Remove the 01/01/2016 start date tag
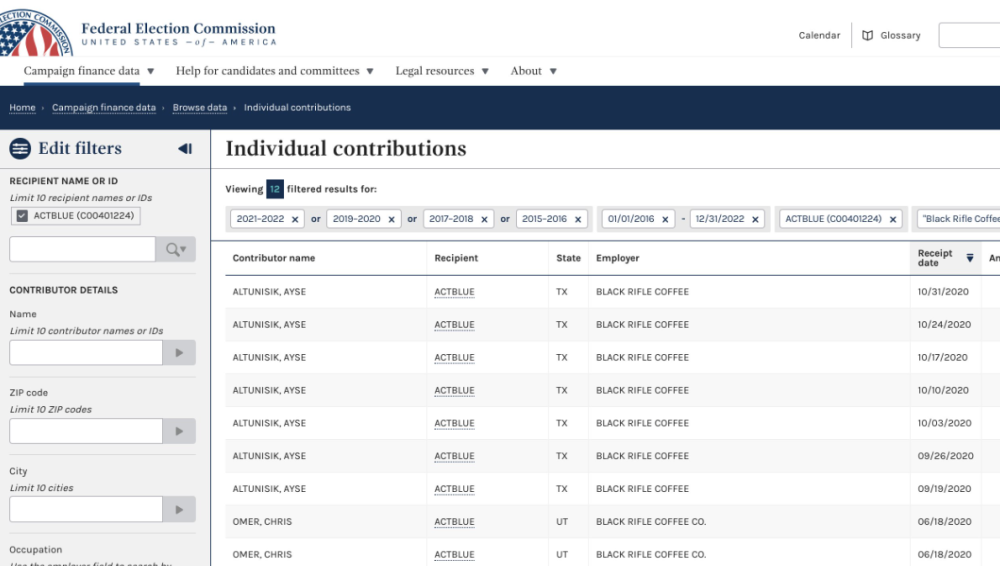1000x566 pixels. click(665, 220)
